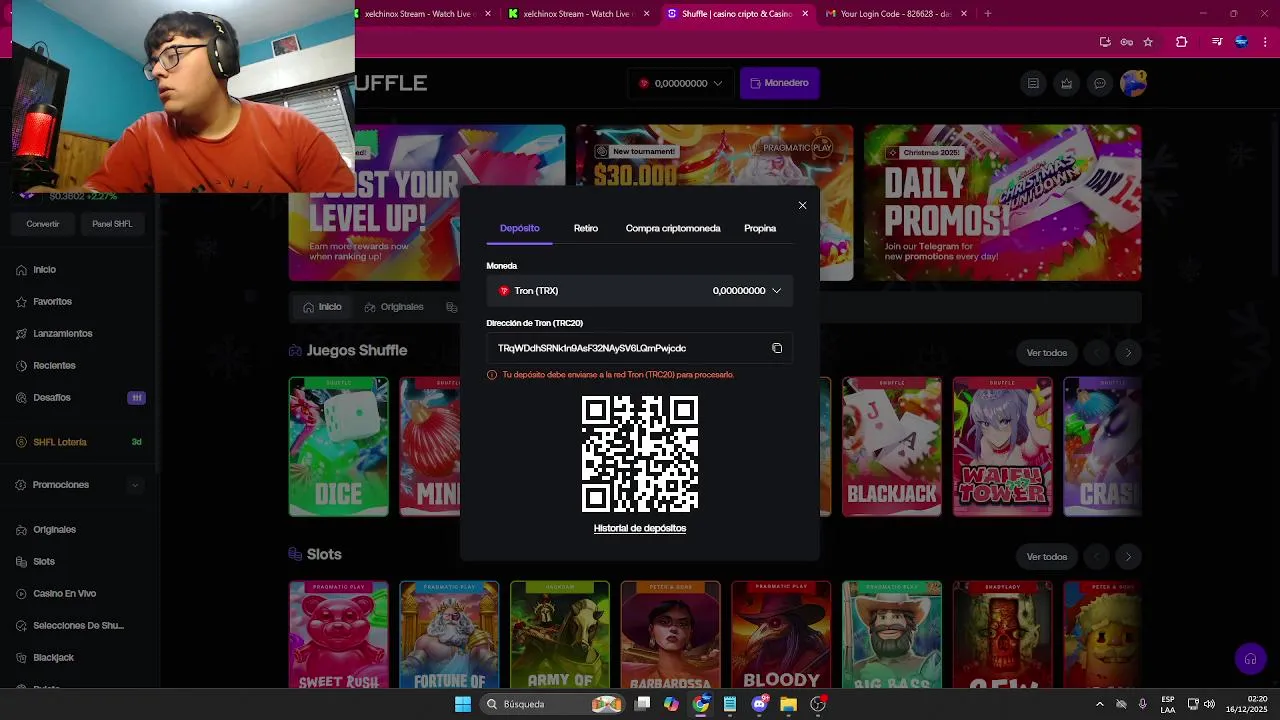Click the deposit address field
This screenshot has height=720, width=1280.
640,348
